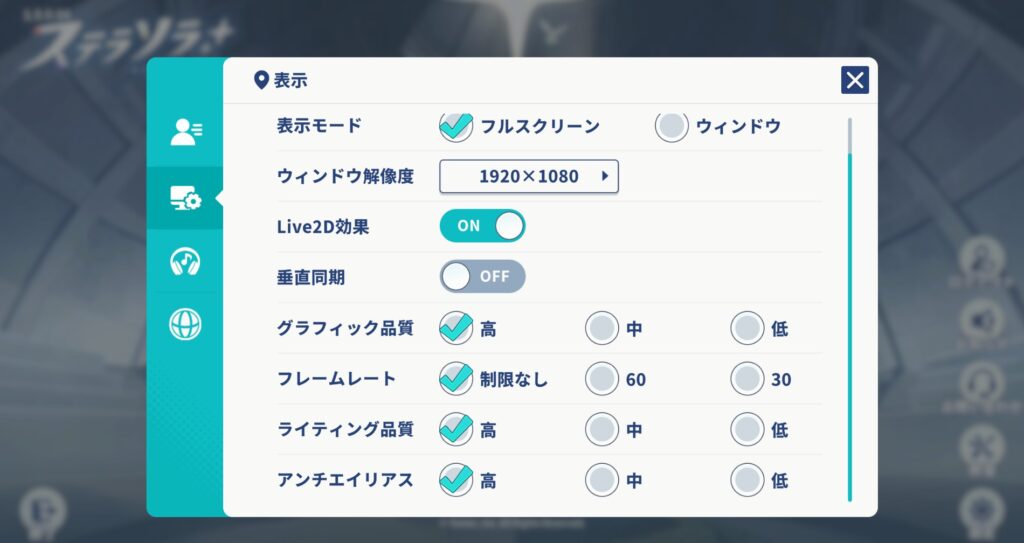This screenshot has width=1024, height=543.
Task: Set フレームレート to 60
Action: point(602,379)
